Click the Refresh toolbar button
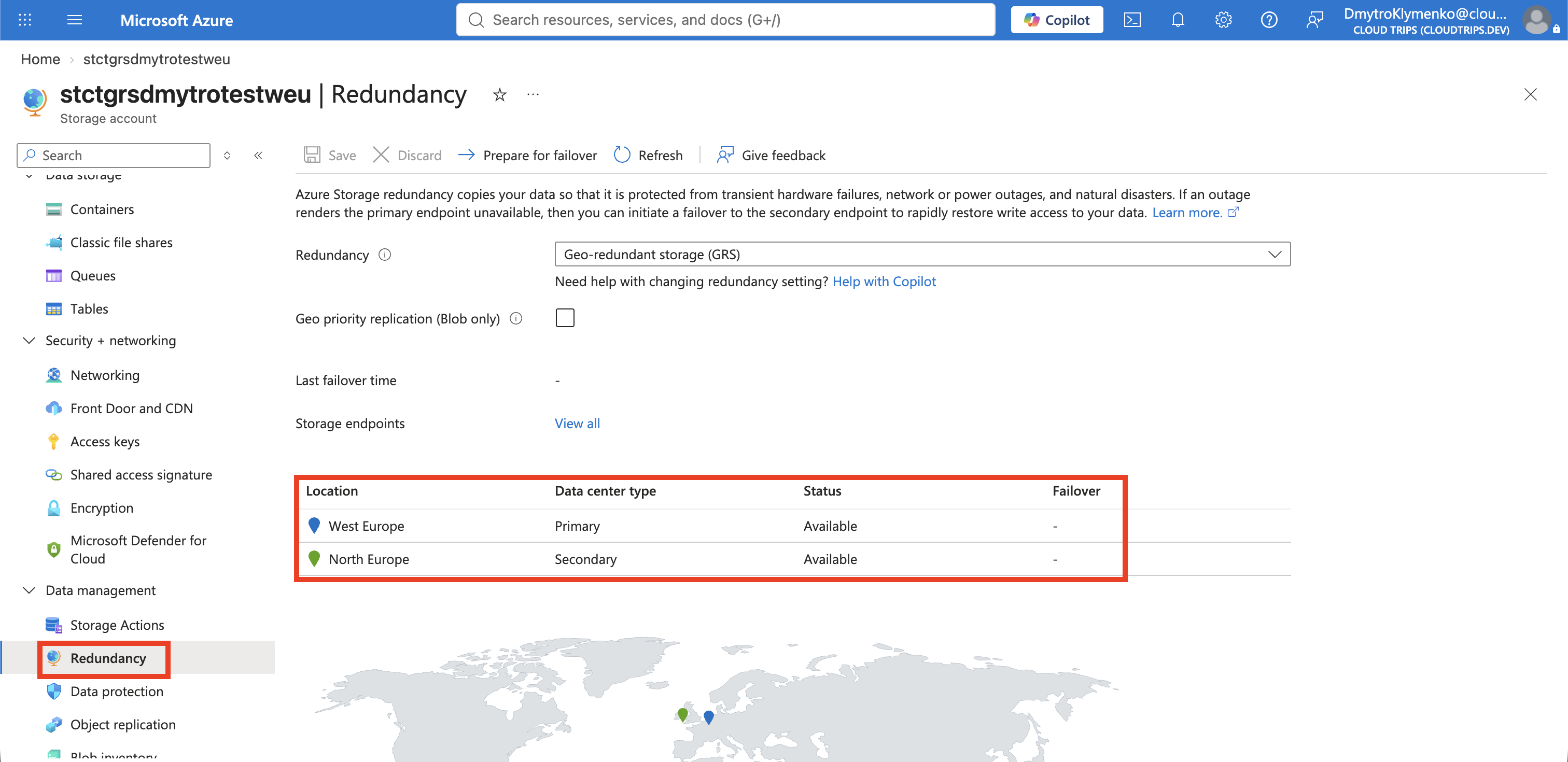This screenshot has height=762, width=1568. pos(648,155)
